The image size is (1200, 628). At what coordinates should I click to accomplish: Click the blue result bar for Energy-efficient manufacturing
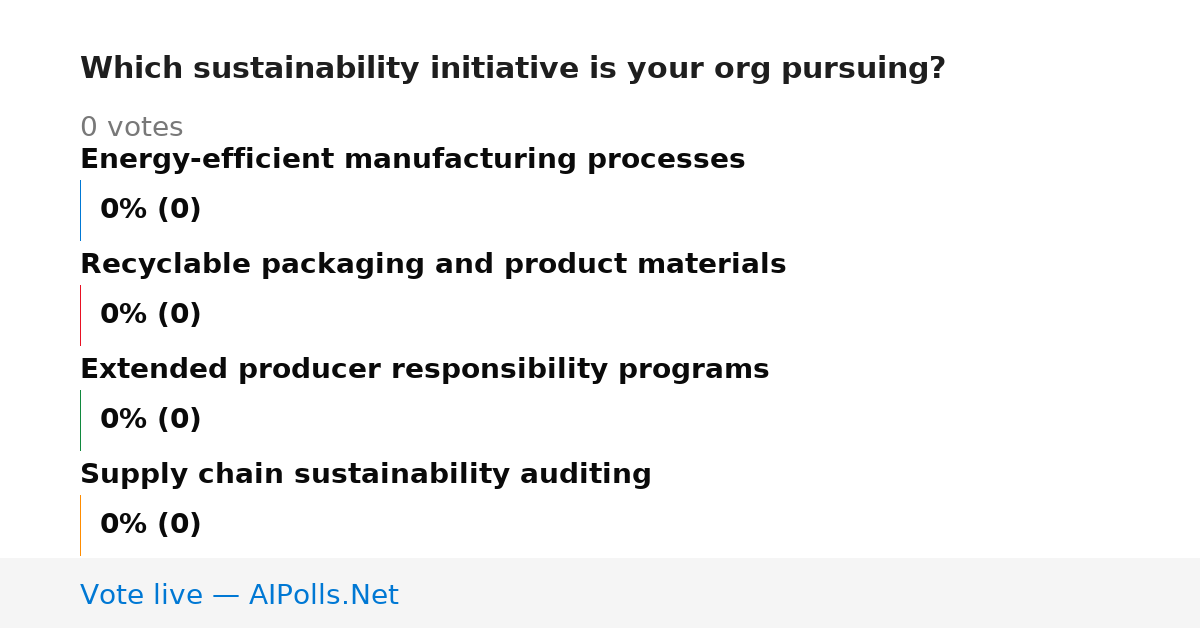(80, 210)
